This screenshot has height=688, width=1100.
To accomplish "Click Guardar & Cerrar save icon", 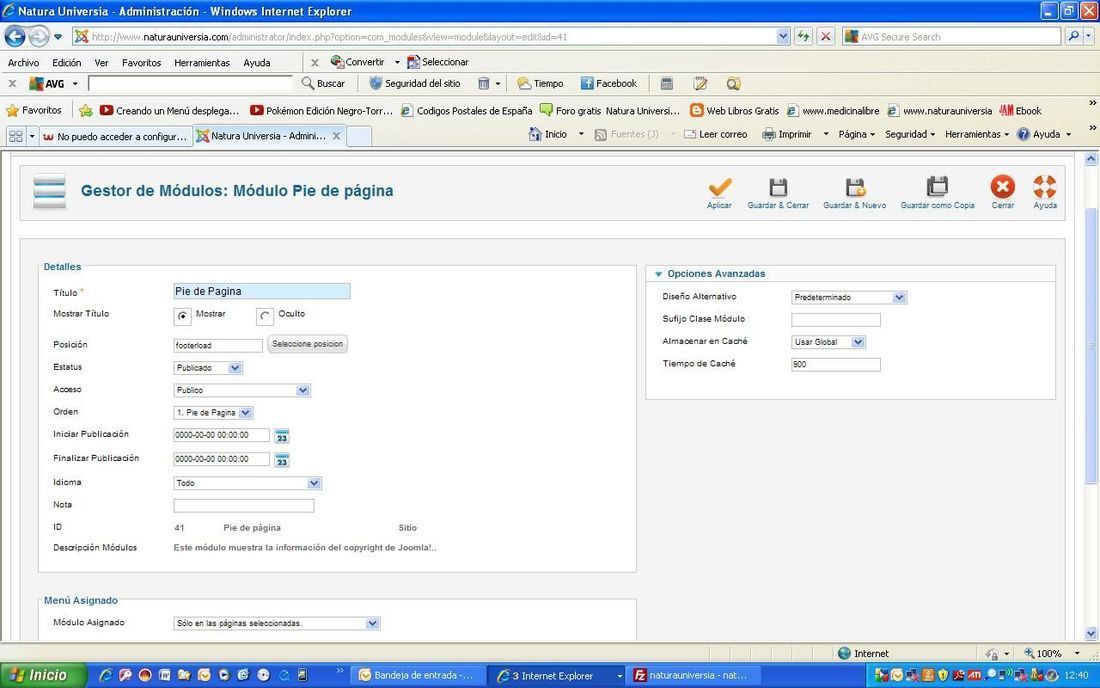I will tap(778, 187).
